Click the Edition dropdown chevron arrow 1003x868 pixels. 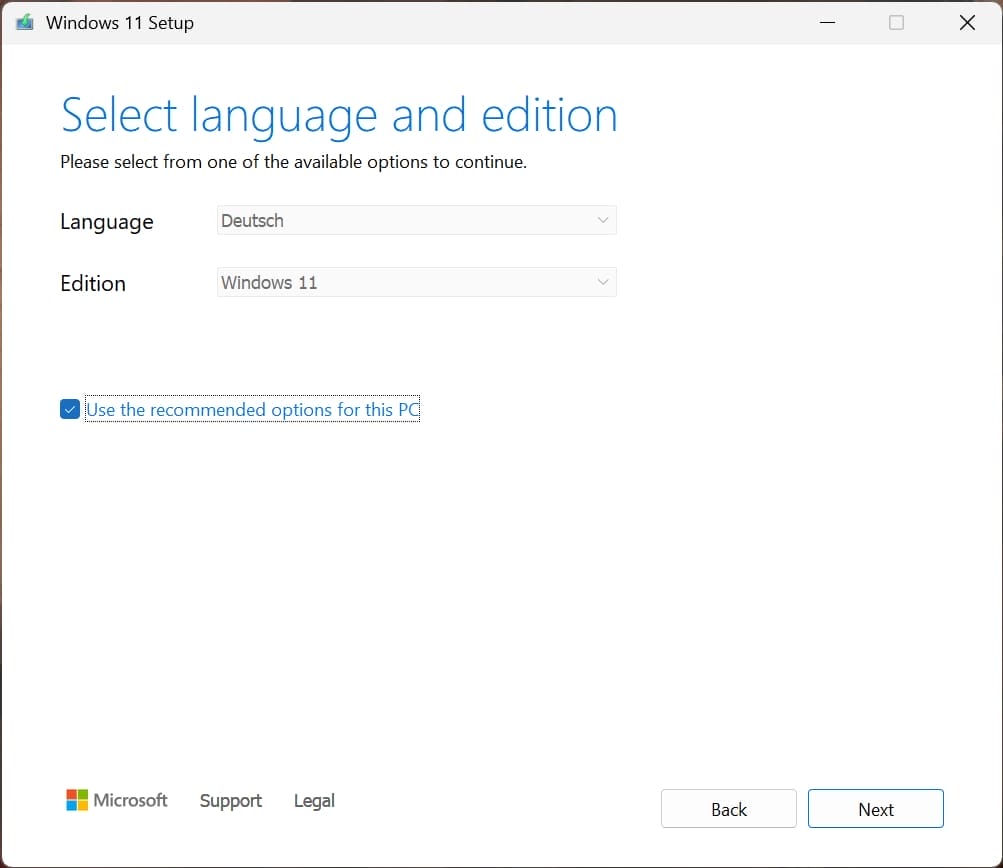click(x=603, y=282)
